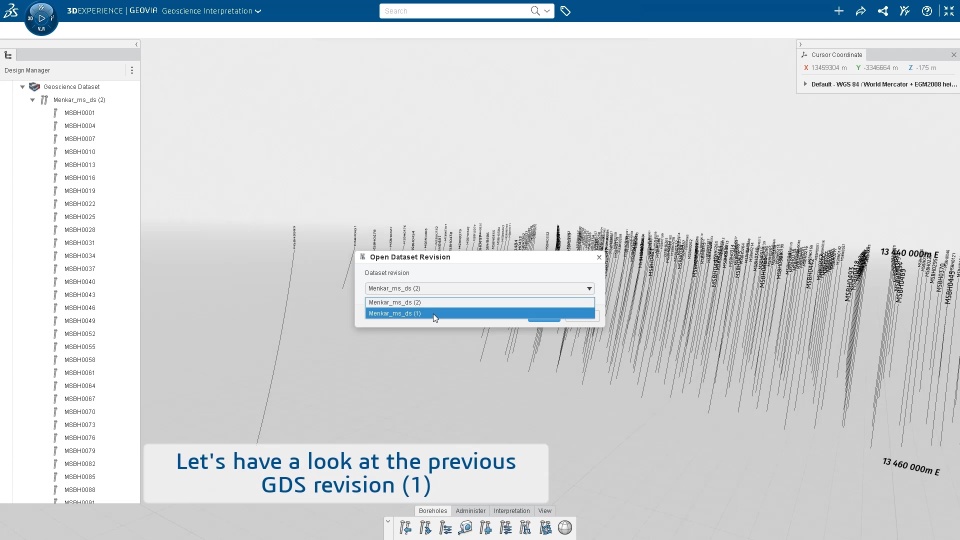Viewport: 960px width, 540px height.
Task: Click the eighth borehole grid tool icon
Action: click(x=545, y=527)
